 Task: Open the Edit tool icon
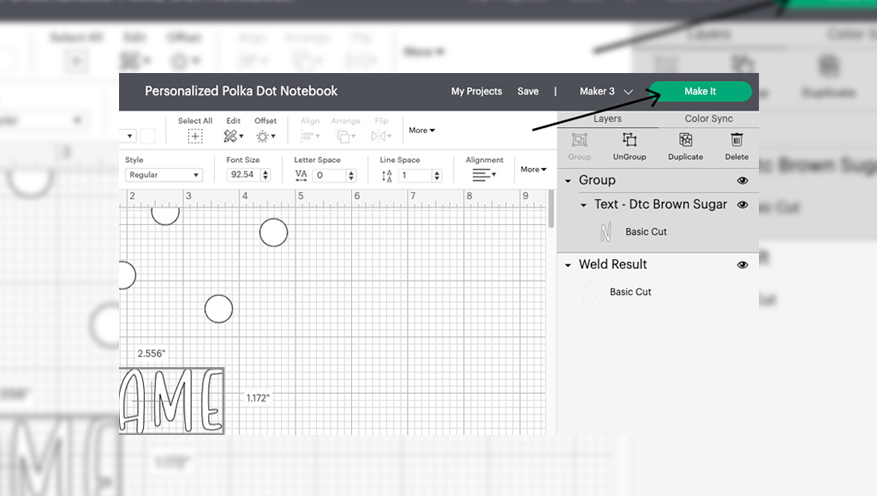231,136
